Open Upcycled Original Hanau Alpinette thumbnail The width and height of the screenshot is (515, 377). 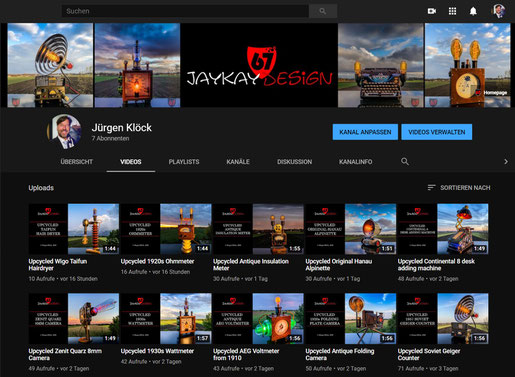pyautogui.click(x=351, y=229)
